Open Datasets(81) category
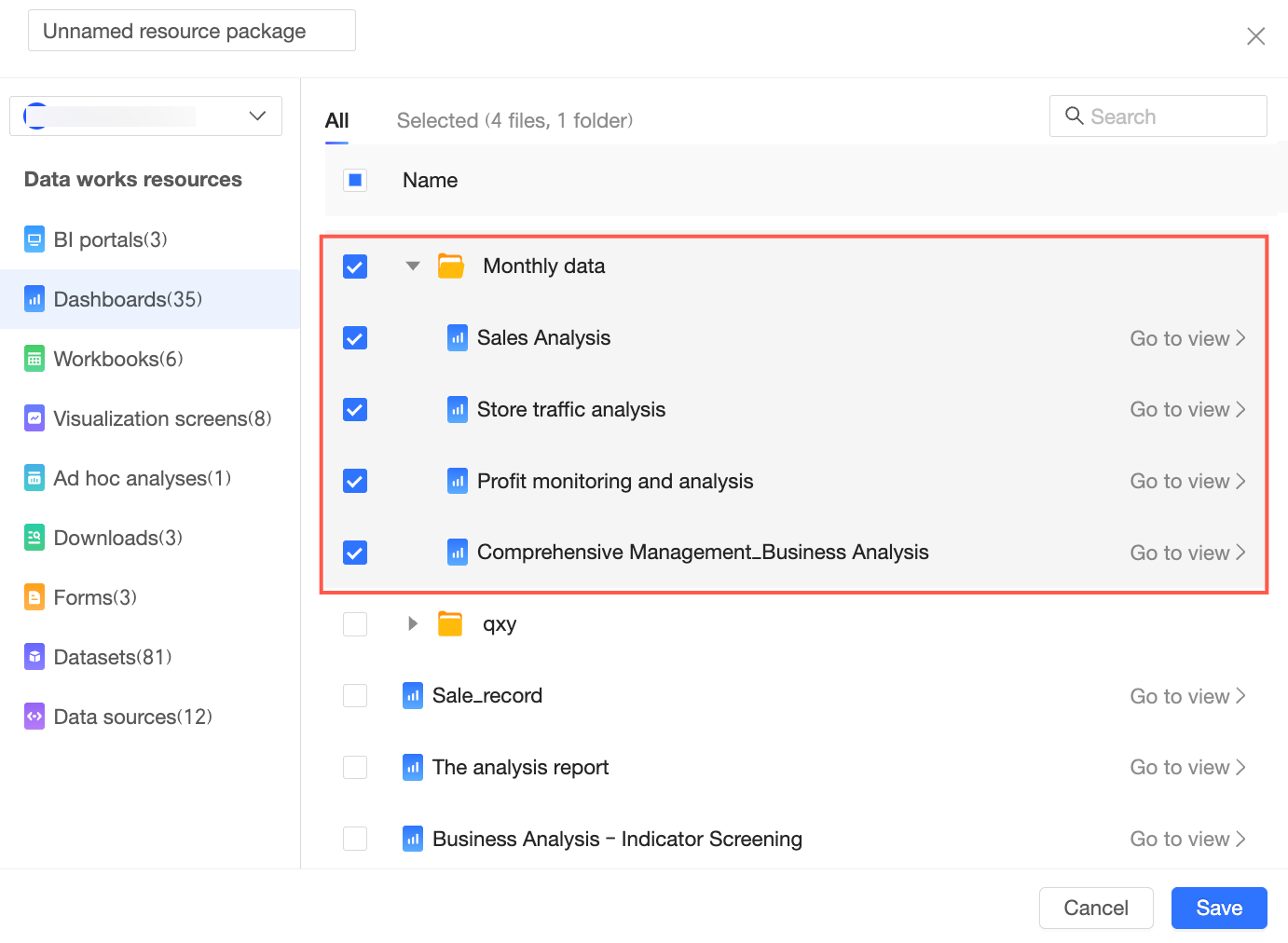This screenshot has height=943, width=1288. point(150,657)
